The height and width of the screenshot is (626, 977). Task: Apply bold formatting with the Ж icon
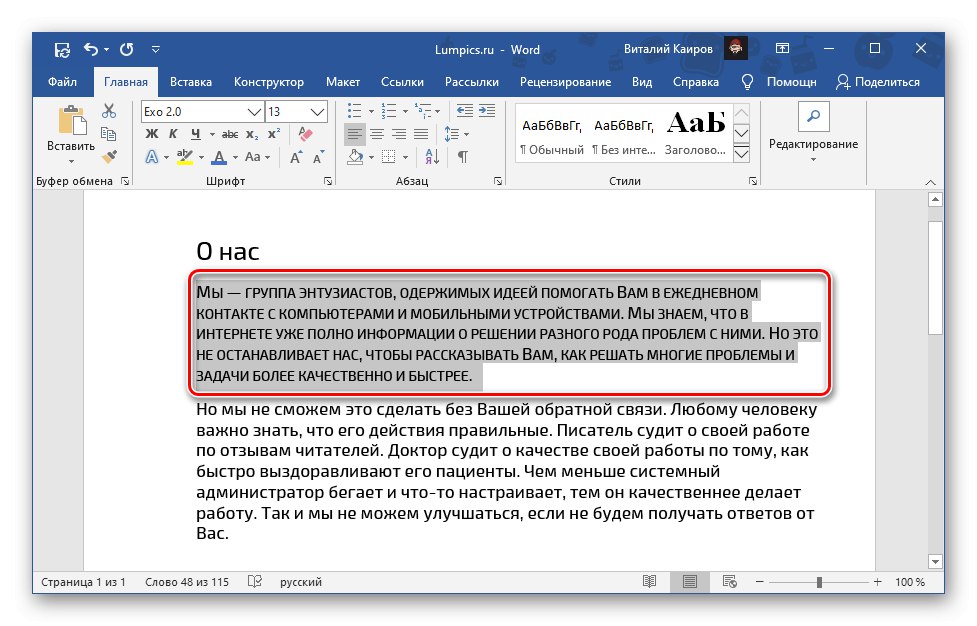click(x=151, y=133)
